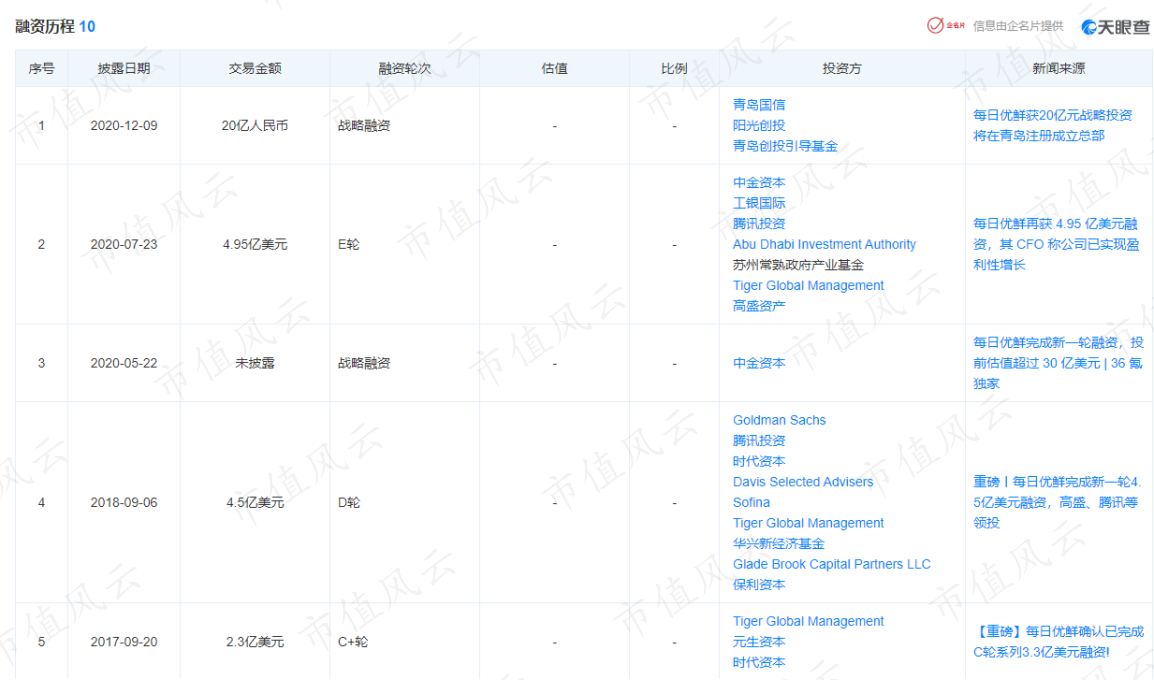The image size is (1154, 680).
Task: Click the text 苏州常熟政府产业基金
Action: 799,265
